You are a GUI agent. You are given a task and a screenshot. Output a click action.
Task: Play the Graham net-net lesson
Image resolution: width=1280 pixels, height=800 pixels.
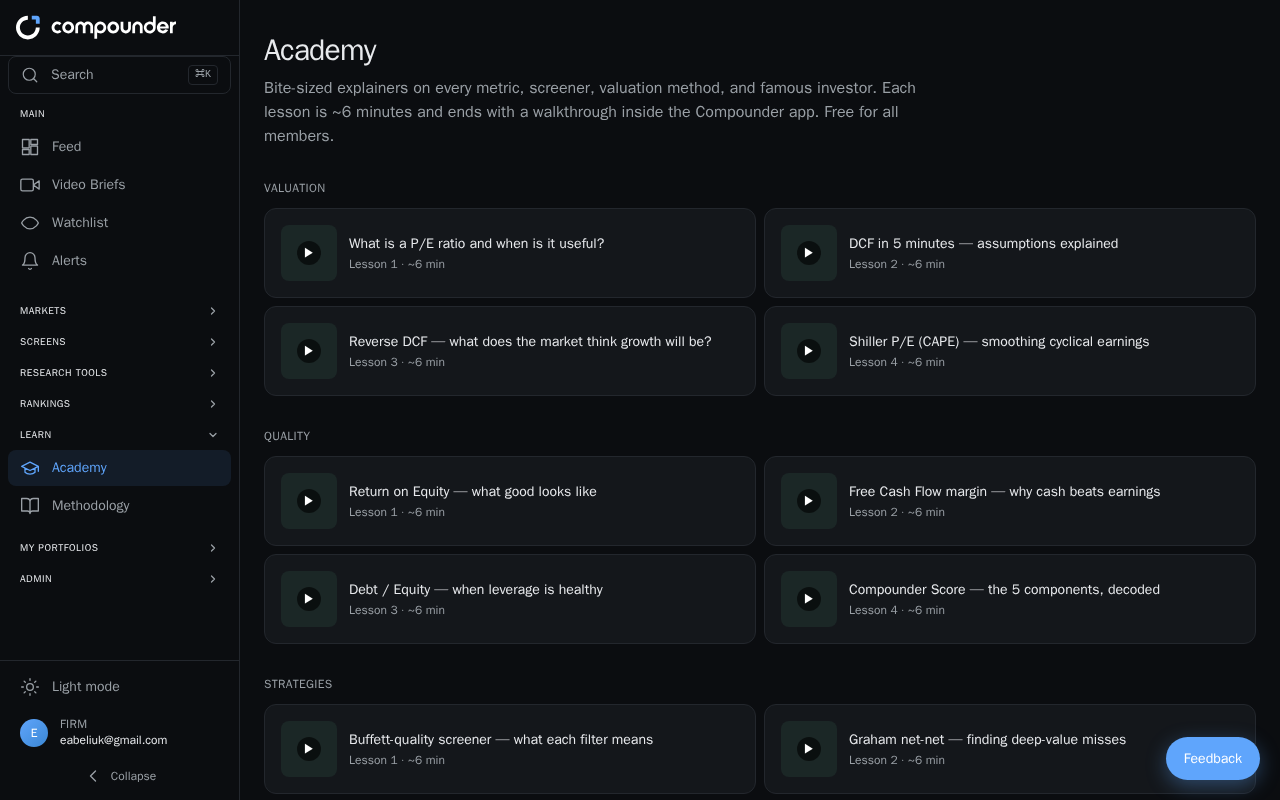[x=809, y=749]
